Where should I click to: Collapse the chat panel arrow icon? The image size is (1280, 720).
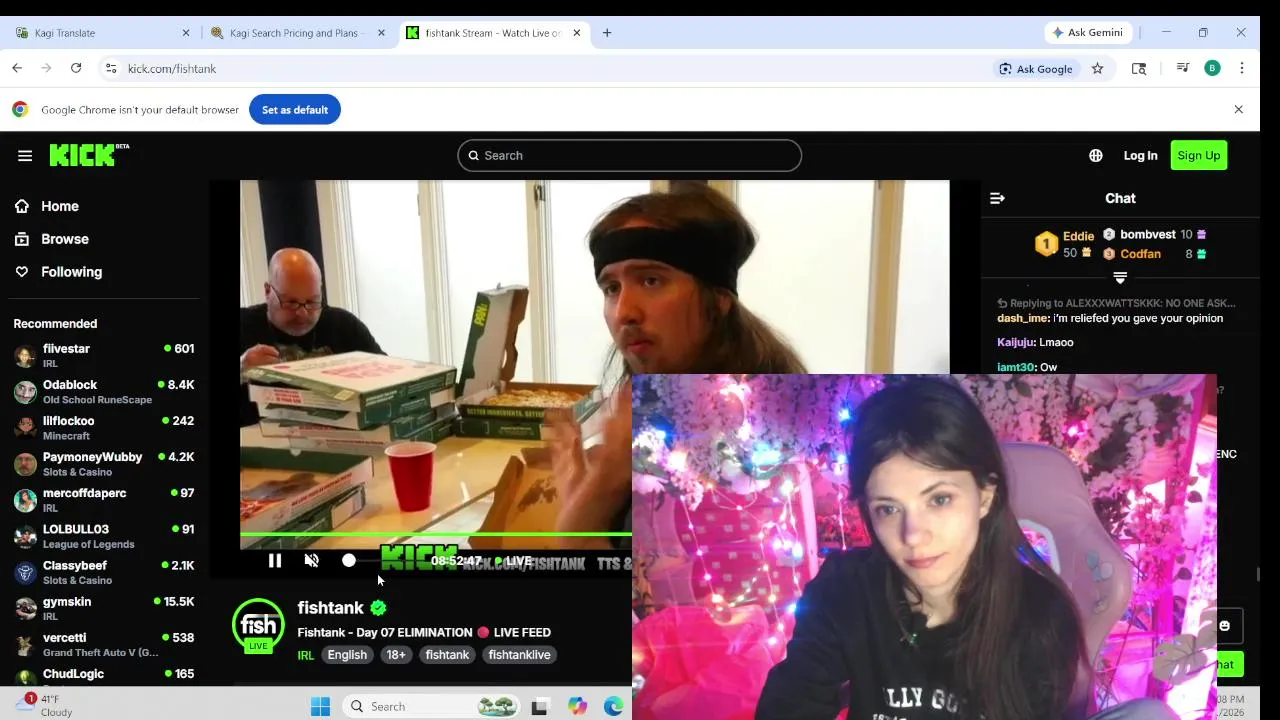pyautogui.click(x=997, y=198)
